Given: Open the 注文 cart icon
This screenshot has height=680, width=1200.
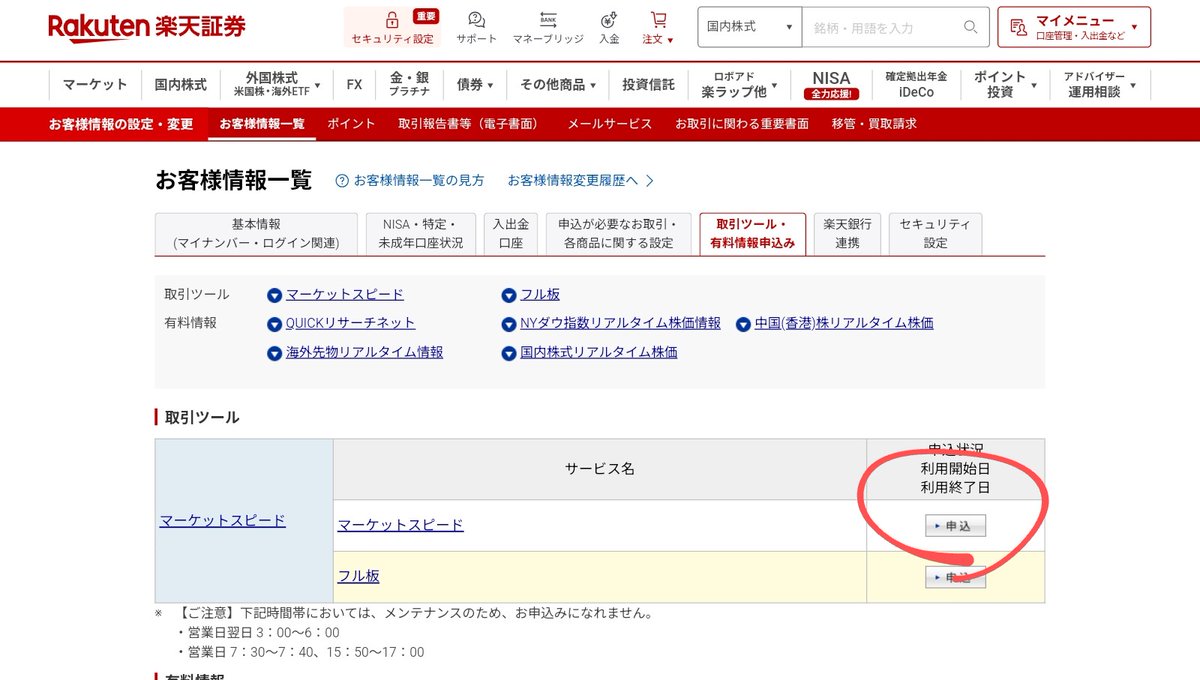Looking at the screenshot, I should 658,20.
